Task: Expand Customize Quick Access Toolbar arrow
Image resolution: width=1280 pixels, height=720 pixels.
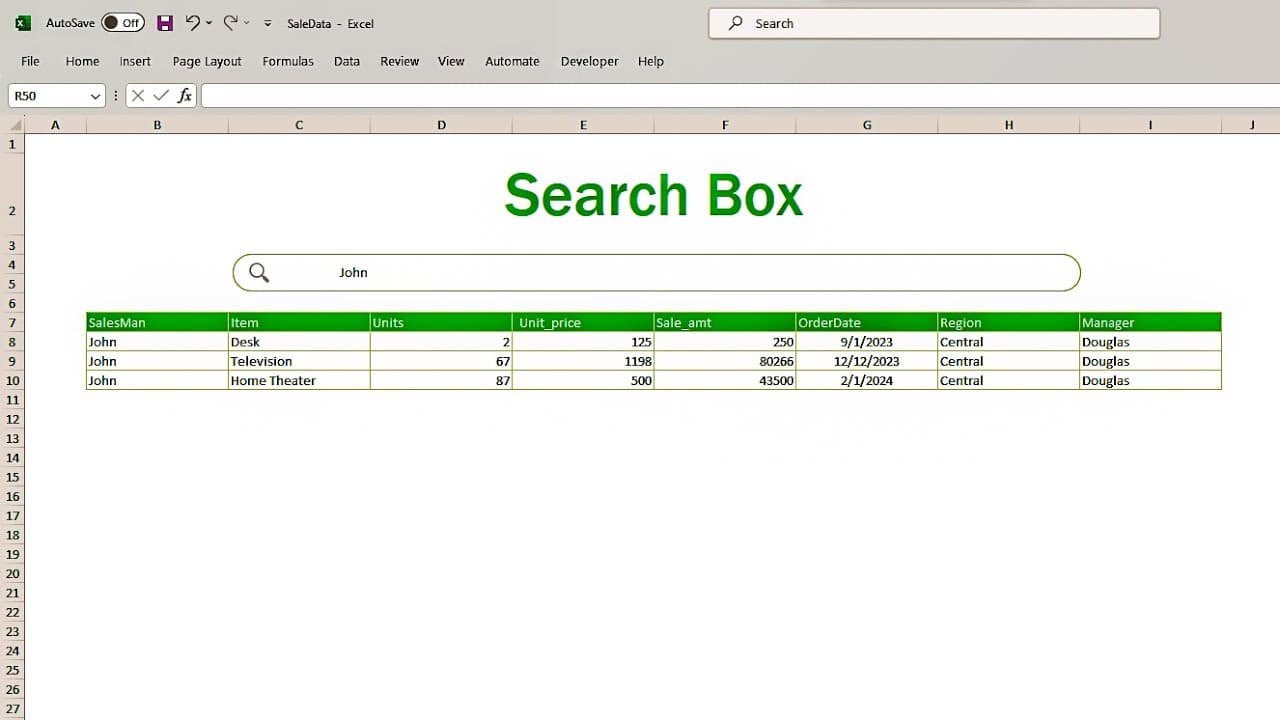Action: (x=267, y=23)
